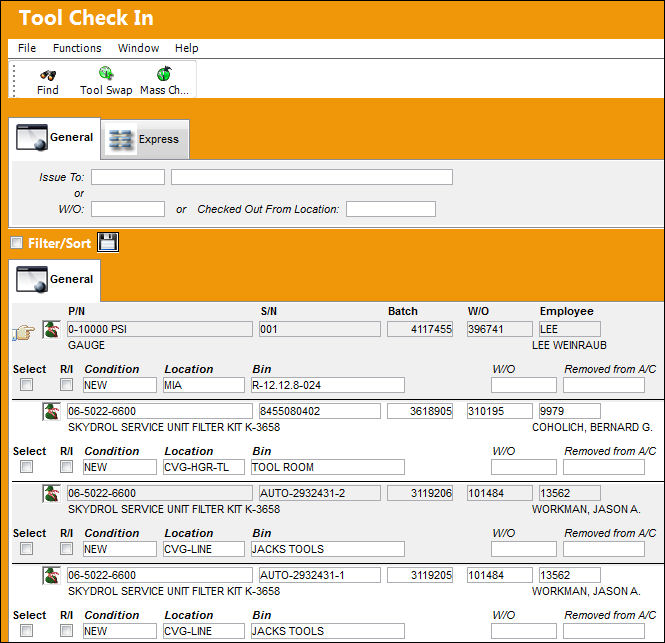Click the General tab window icon at top
This screenshot has height=643, width=665.
[x=31, y=137]
